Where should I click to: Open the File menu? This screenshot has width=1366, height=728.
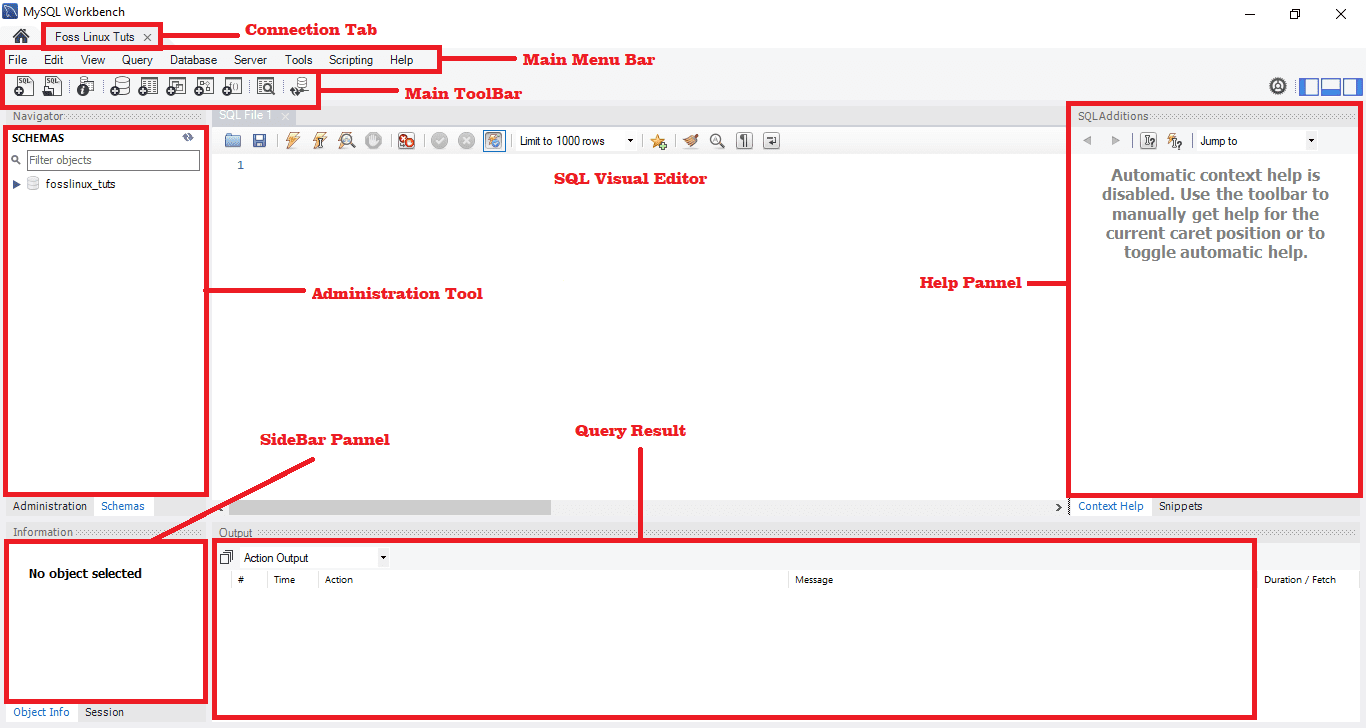pos(18,60)
